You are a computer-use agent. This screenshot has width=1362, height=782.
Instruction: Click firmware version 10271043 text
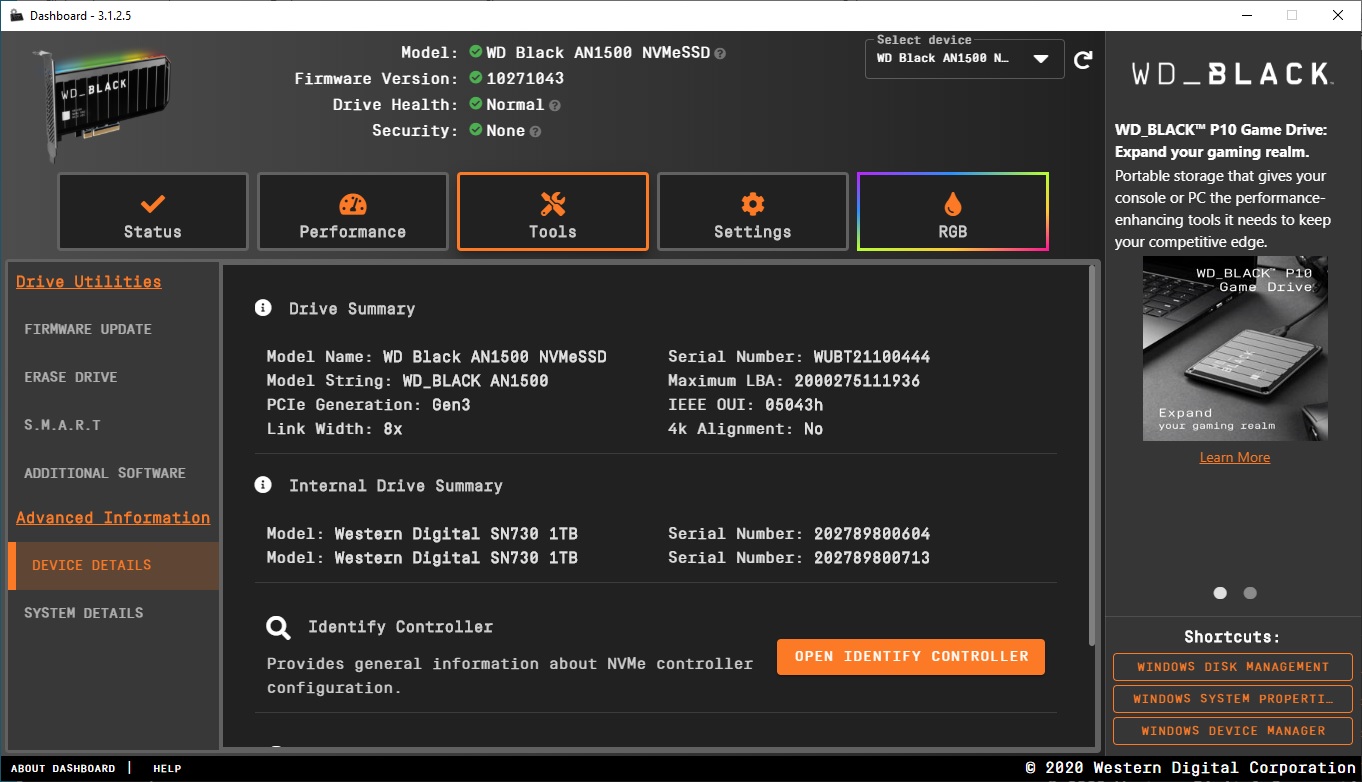click(x=525, y=78)
